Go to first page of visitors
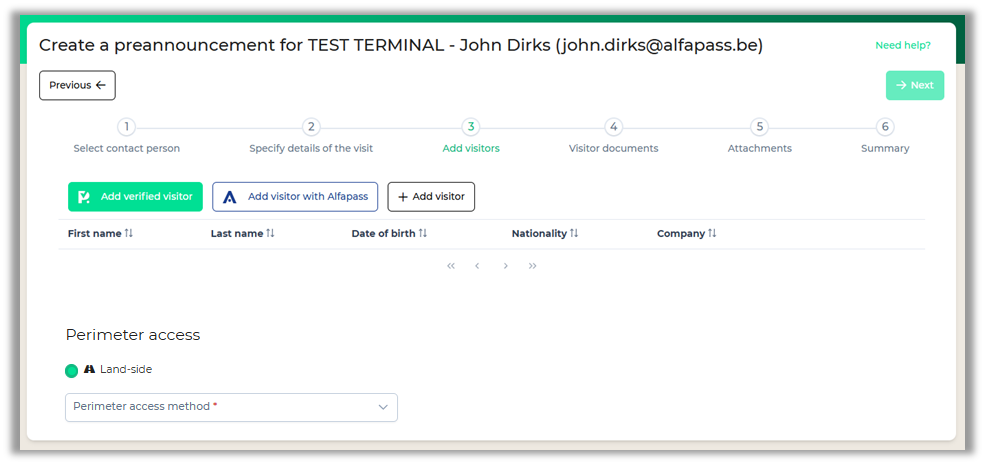Screen dimensions: 985x465 [451, 266]
